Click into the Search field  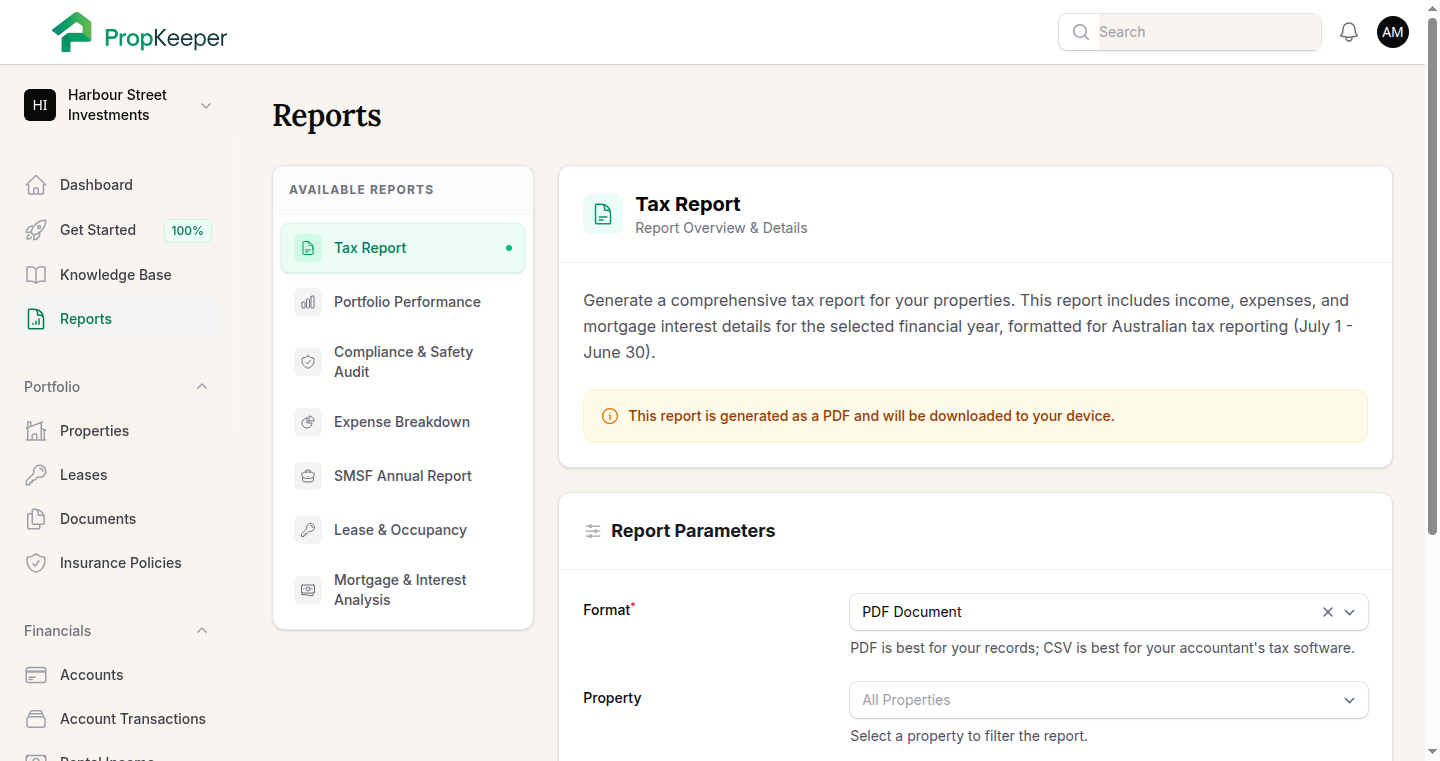point(1208,32)
